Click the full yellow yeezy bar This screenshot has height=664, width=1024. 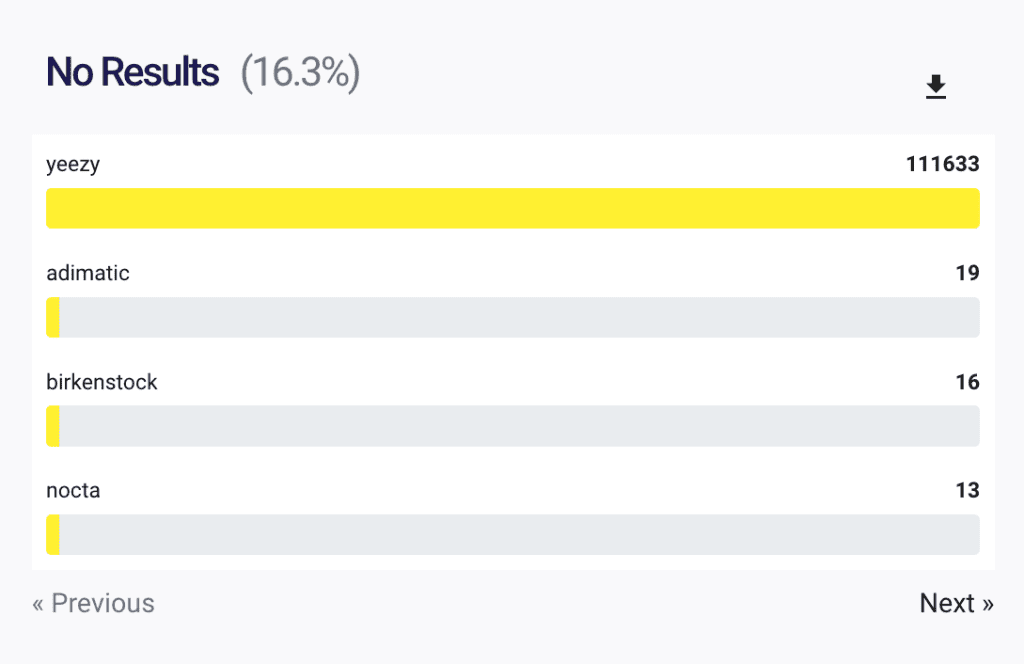pos(512,208)
